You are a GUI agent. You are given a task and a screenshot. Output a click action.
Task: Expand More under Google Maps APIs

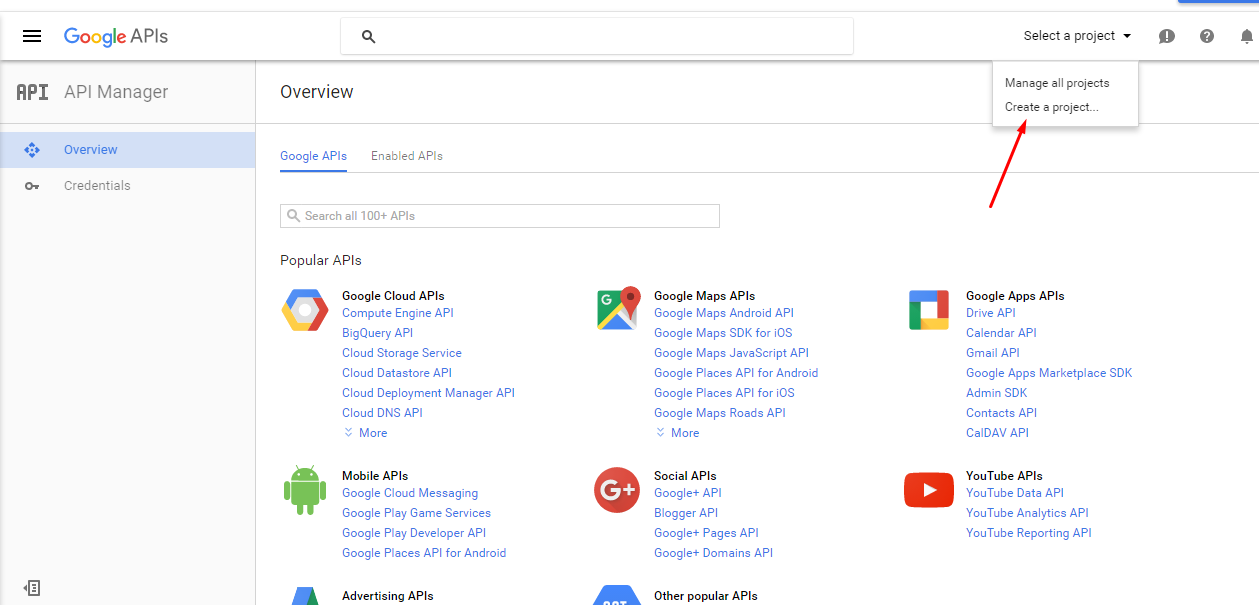coord(677,433)
